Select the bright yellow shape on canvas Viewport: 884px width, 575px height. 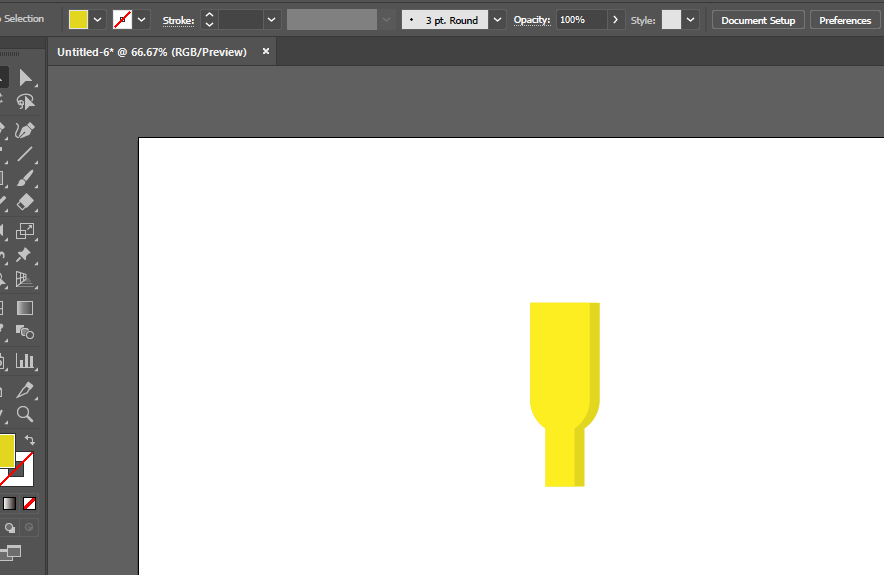coord(558,366)
